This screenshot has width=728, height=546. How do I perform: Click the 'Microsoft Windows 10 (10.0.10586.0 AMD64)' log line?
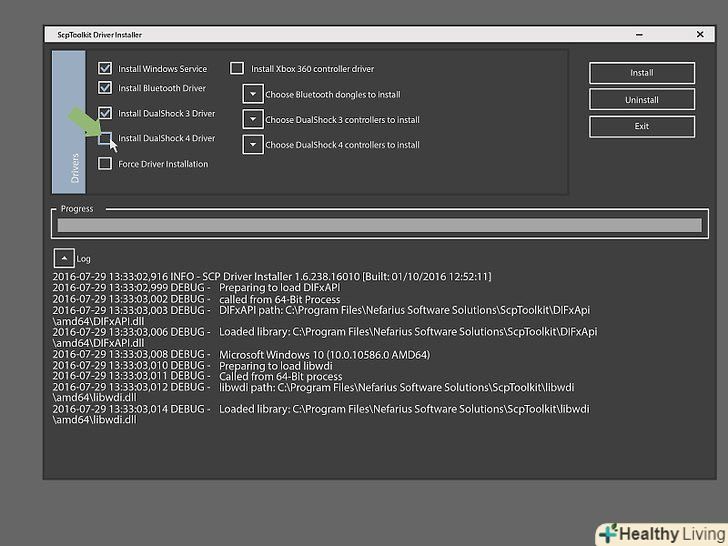241,355
